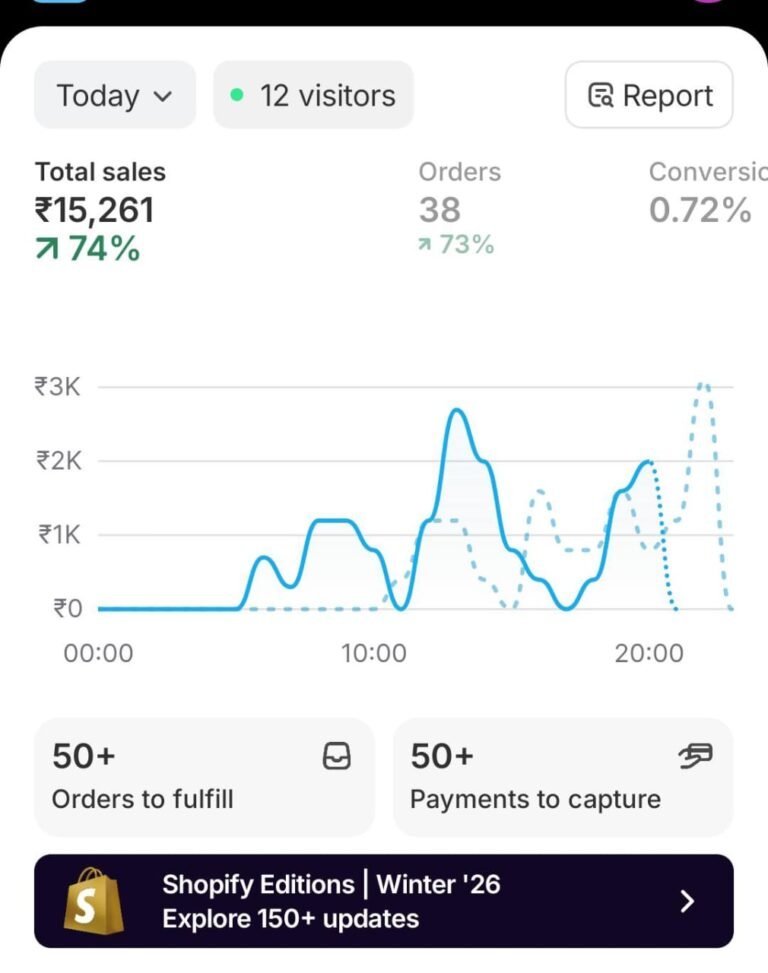Click the Orders 73% trend arrow
The image size is (768, 973).
(425, 245)
